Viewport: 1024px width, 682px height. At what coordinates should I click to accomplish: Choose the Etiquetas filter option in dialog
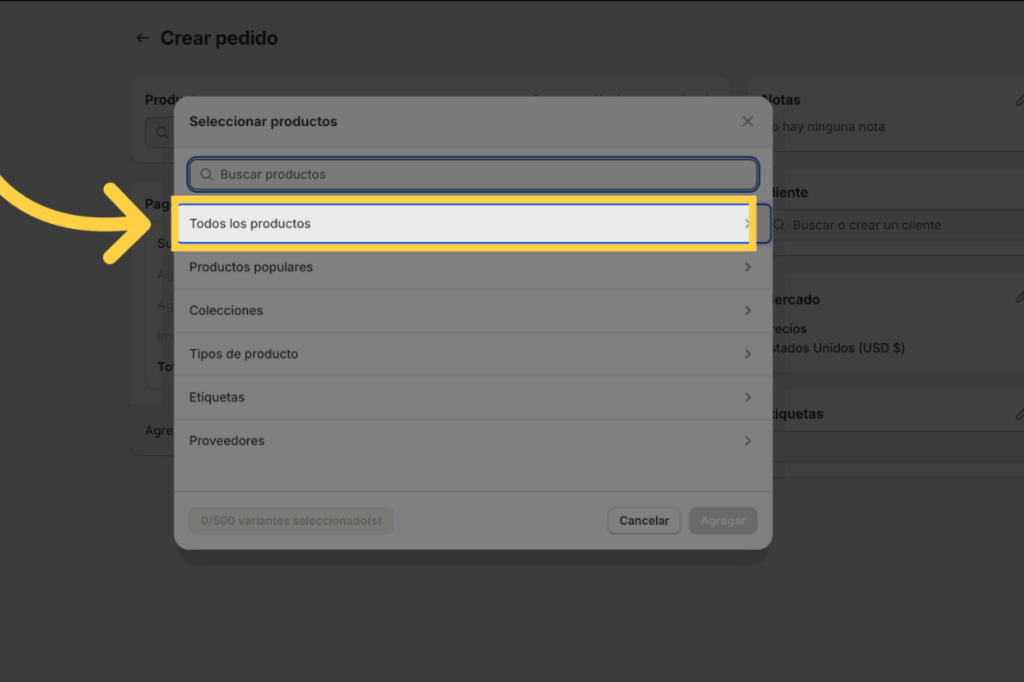coord(217,397)
